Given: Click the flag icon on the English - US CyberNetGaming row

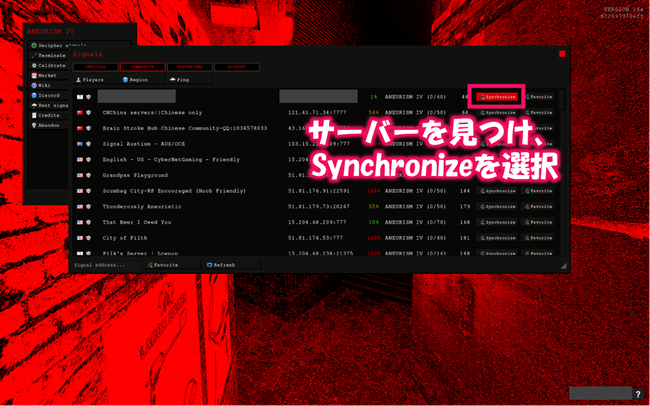Looking at the screenshot, I should pos(80,159).
